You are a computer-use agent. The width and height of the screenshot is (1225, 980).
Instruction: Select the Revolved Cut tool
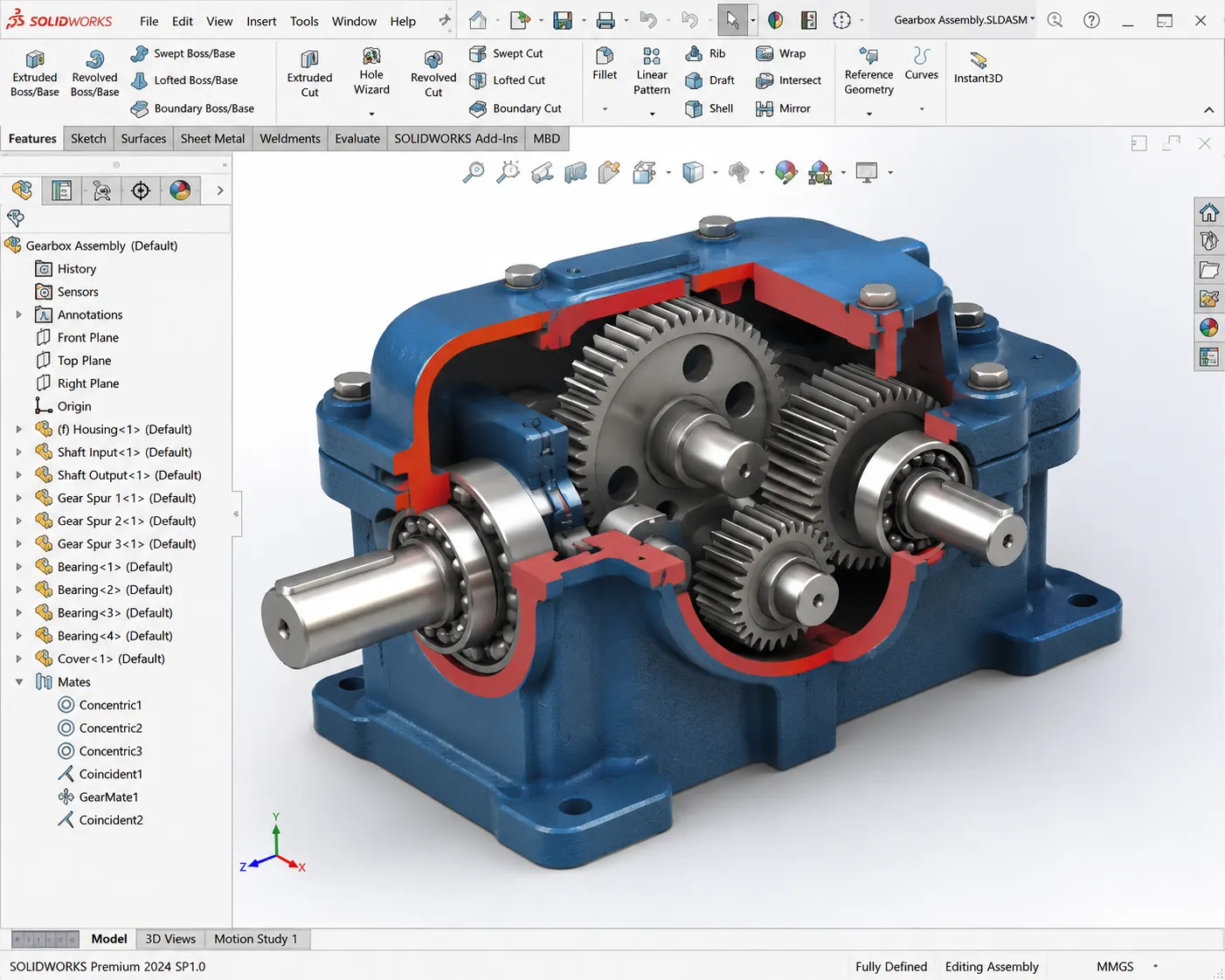(433, 73)
